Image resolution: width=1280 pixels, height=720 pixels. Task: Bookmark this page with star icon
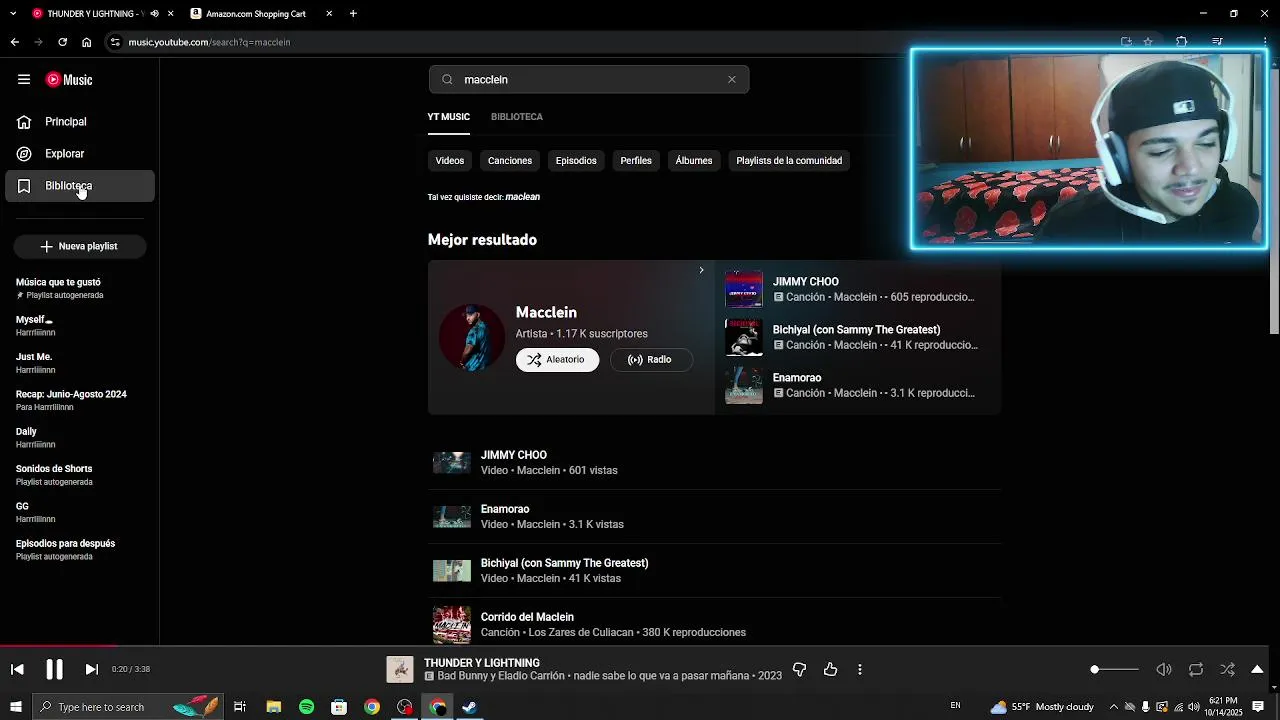point(1148,42)
